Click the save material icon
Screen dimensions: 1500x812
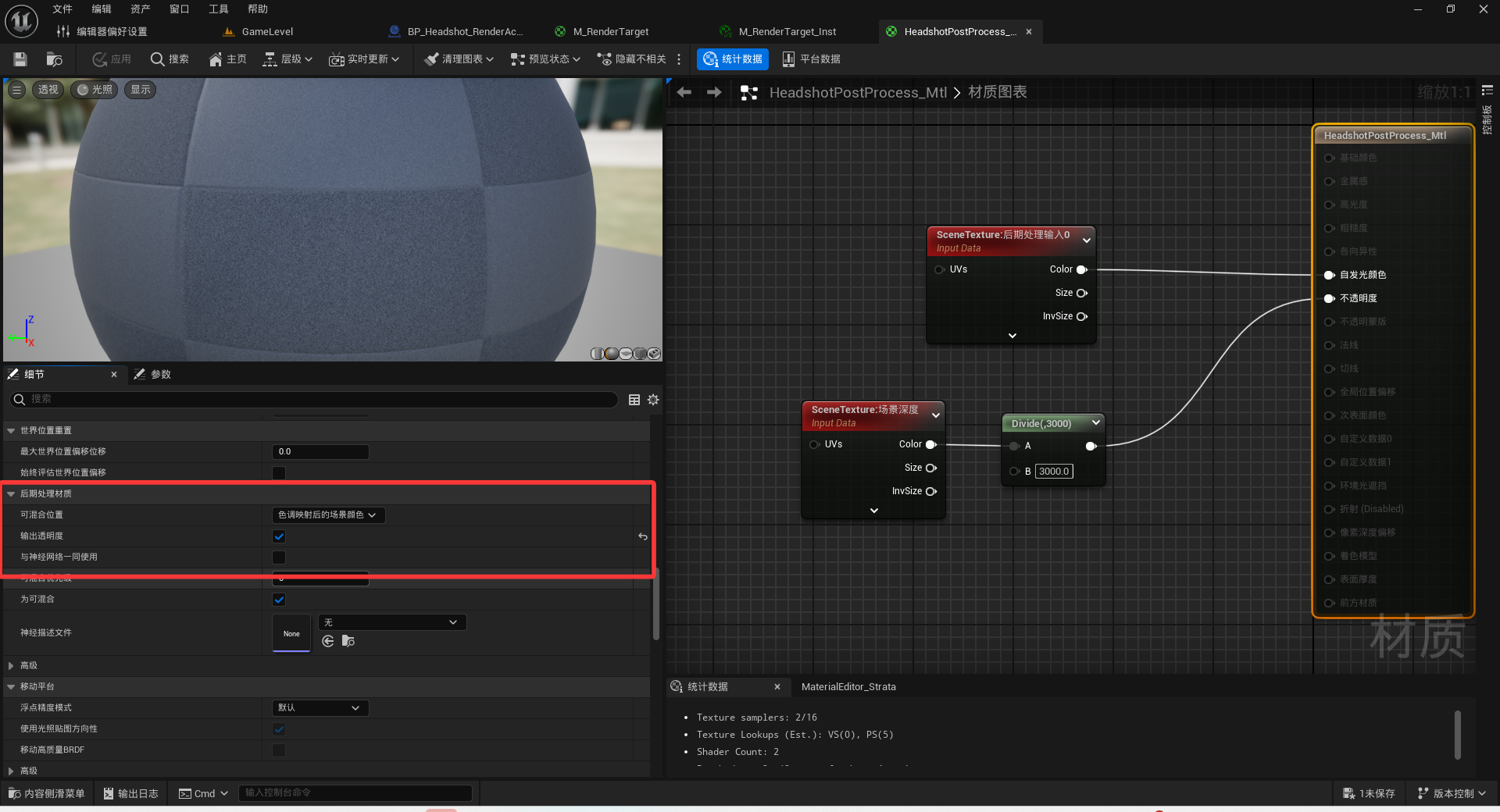(20, 59)
